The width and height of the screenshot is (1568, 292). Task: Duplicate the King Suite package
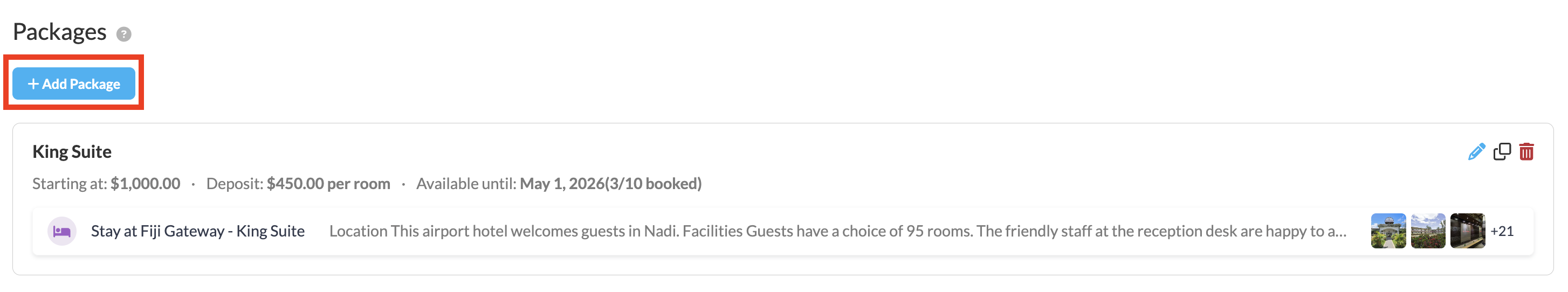(1502, 151)
